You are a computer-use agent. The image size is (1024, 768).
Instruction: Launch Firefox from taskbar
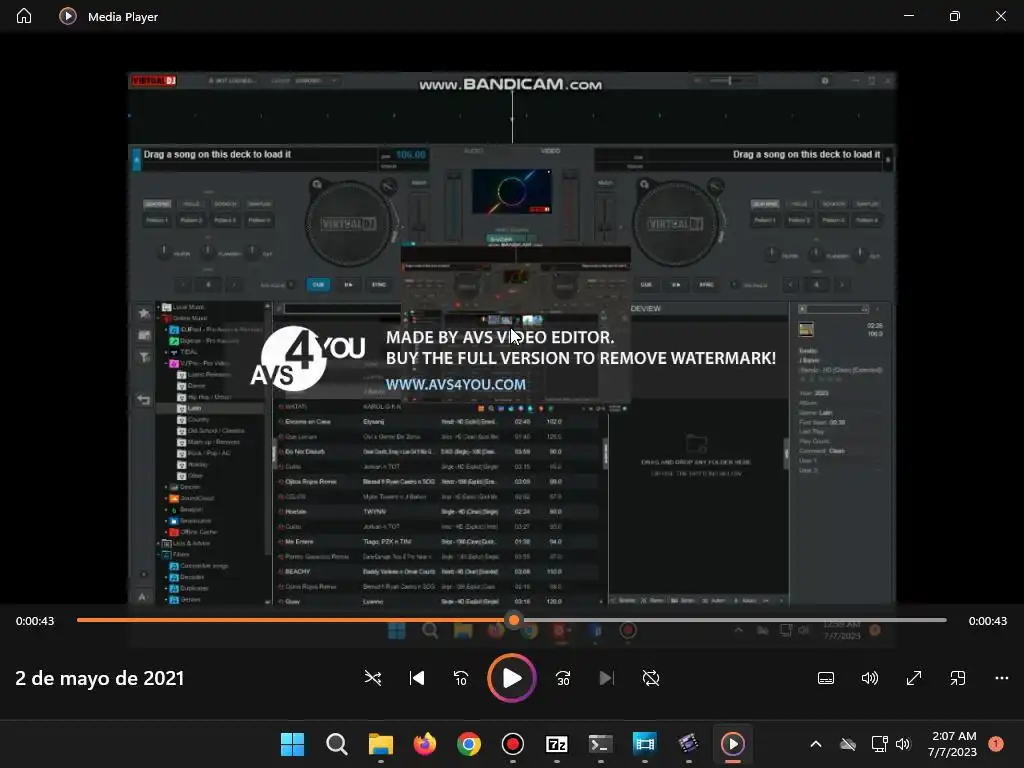click(x=424, y=744)
